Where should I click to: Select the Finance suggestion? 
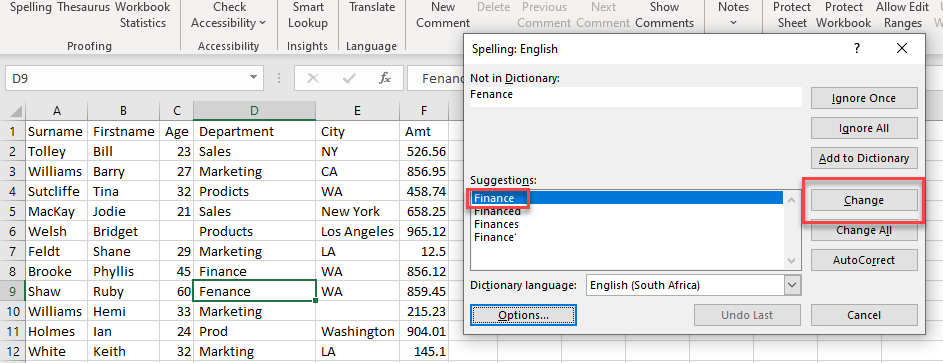click(627, 198)
